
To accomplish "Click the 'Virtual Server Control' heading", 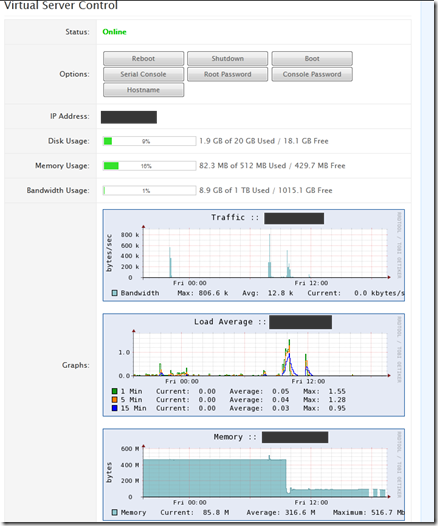I will click(x=61, y=5).
